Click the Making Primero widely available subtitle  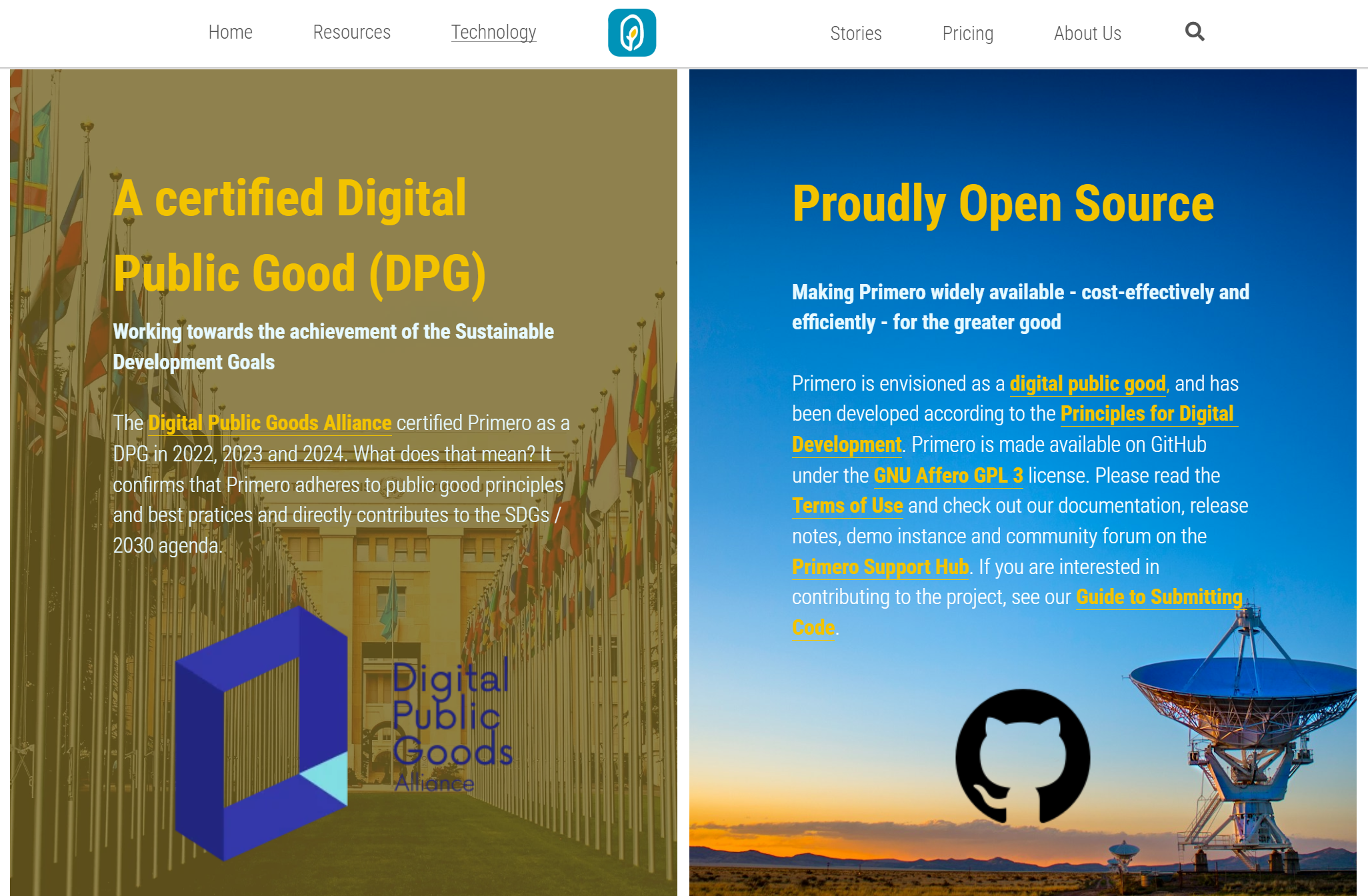pyautogui.click(x=1021, y=307)
